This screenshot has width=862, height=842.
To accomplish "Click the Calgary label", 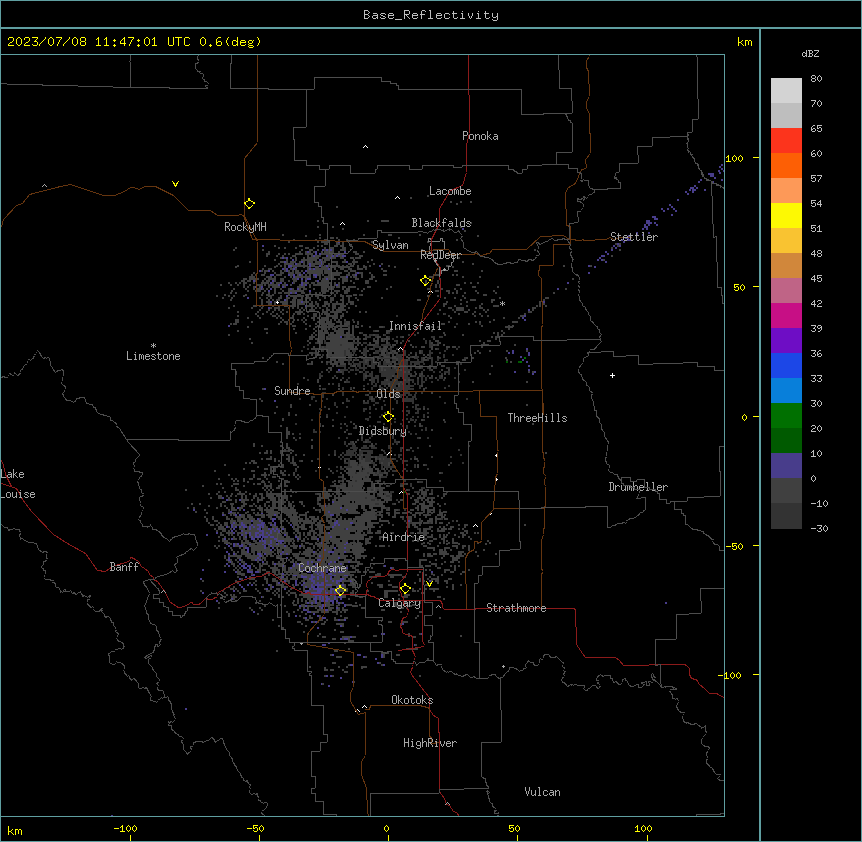I will pyautogui.click(x=400, y=603).
